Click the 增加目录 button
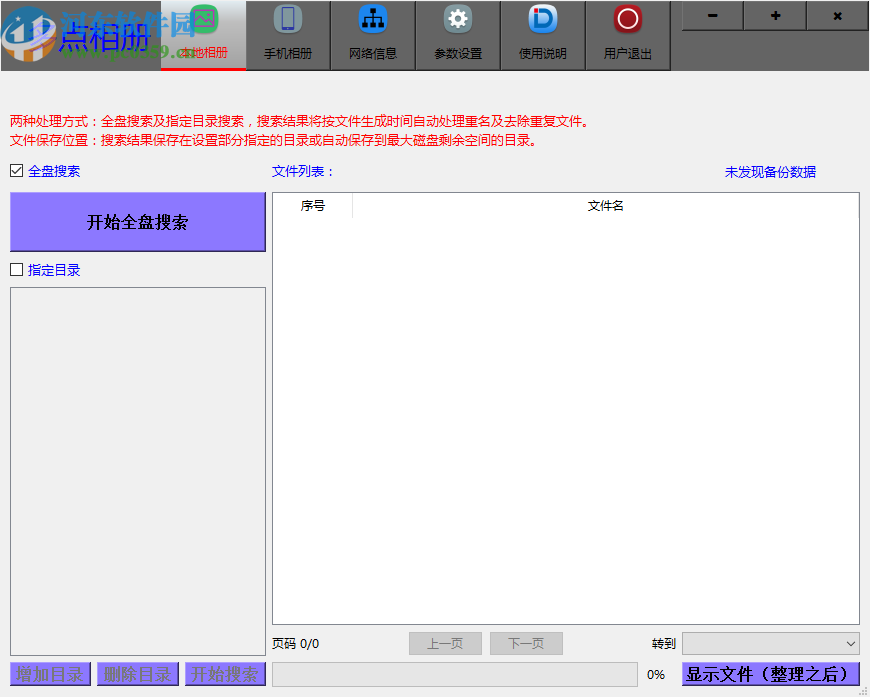 [x=50, y=674]
